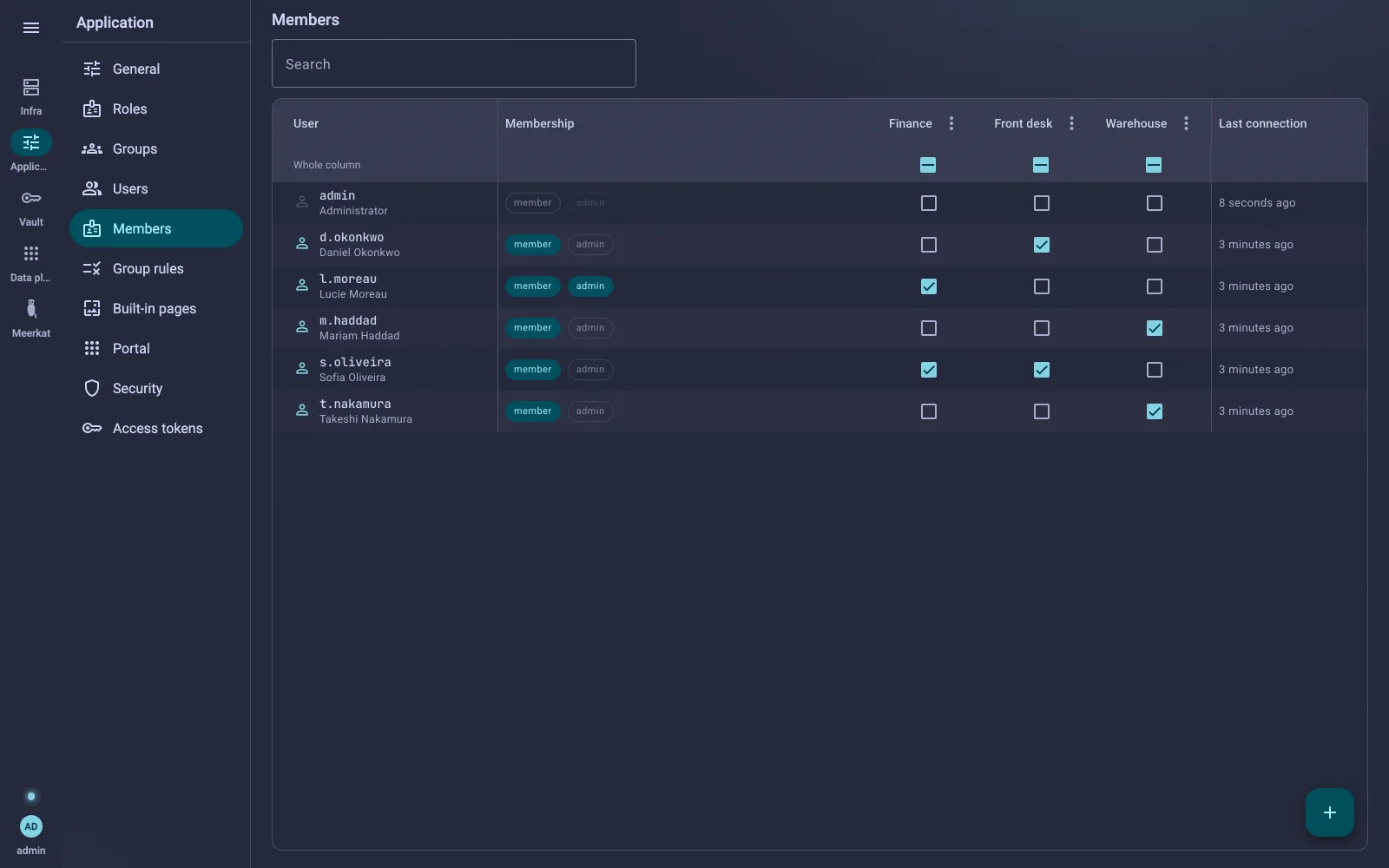Screen dimensions: 1389x868
Task: Click the user icon beside l.moreau
Action: (302, 286)
